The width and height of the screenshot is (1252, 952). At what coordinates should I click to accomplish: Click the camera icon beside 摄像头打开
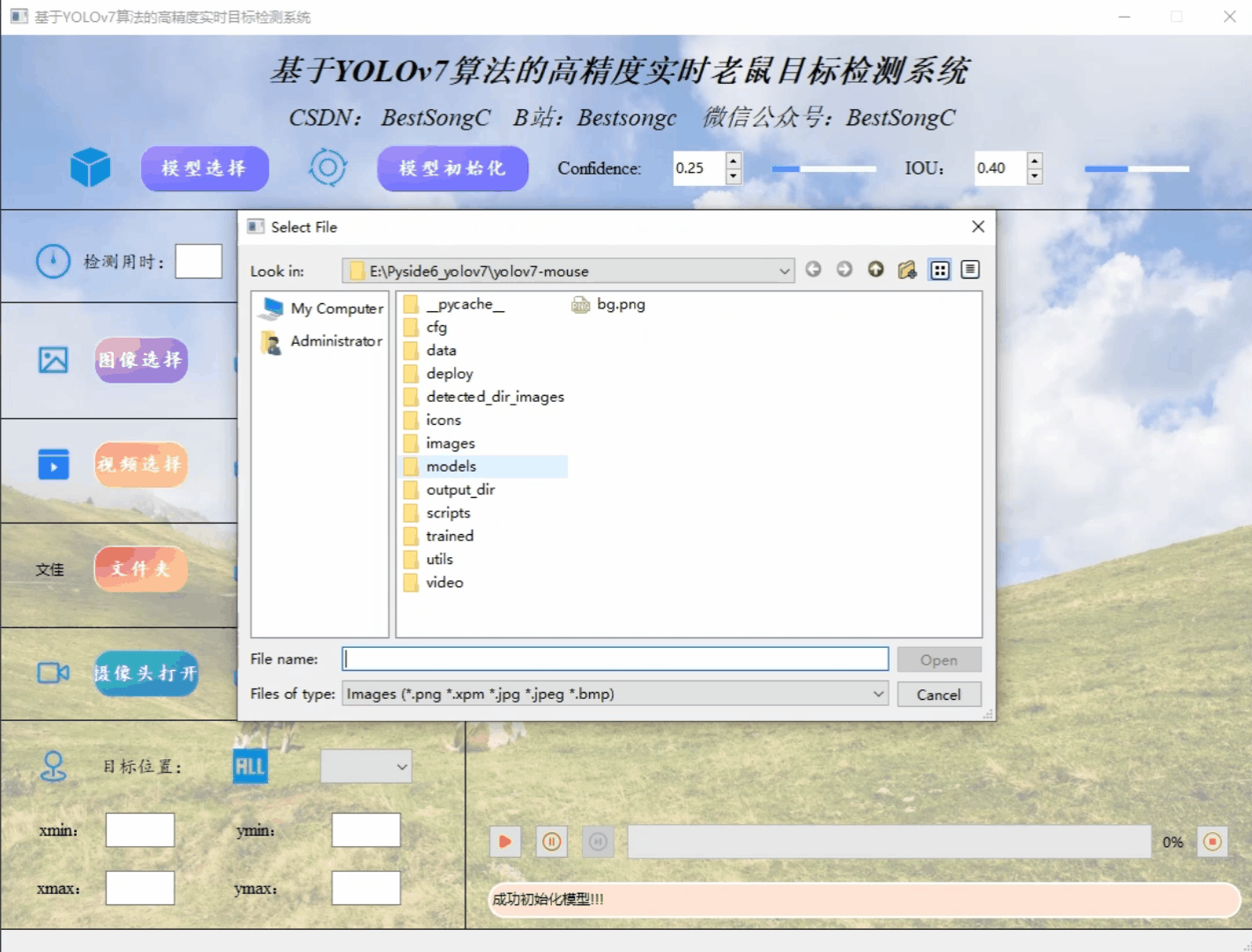click(53, 673)
